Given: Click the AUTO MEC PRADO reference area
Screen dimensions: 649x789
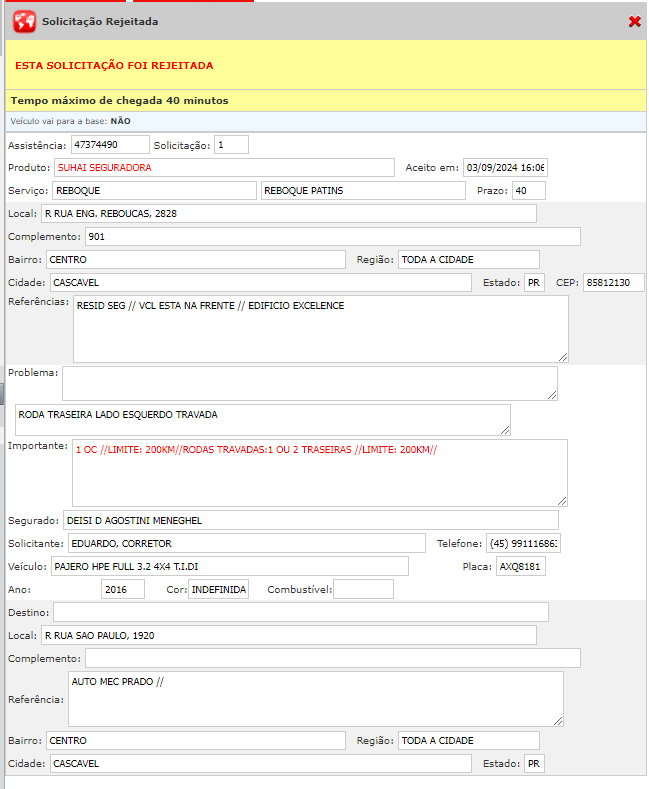Looking at the screenshot, I should (x=315, y=698).
